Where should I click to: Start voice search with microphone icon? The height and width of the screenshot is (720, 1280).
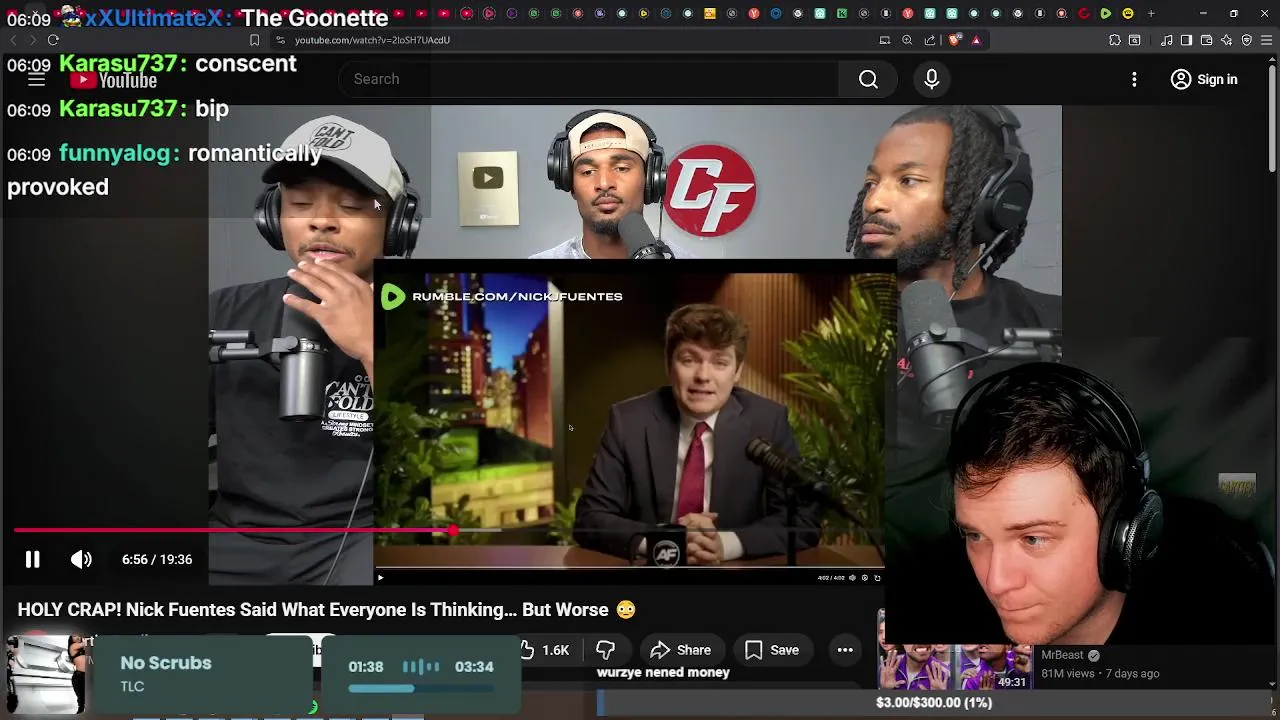pyautogui.click(x=931, y=79)
